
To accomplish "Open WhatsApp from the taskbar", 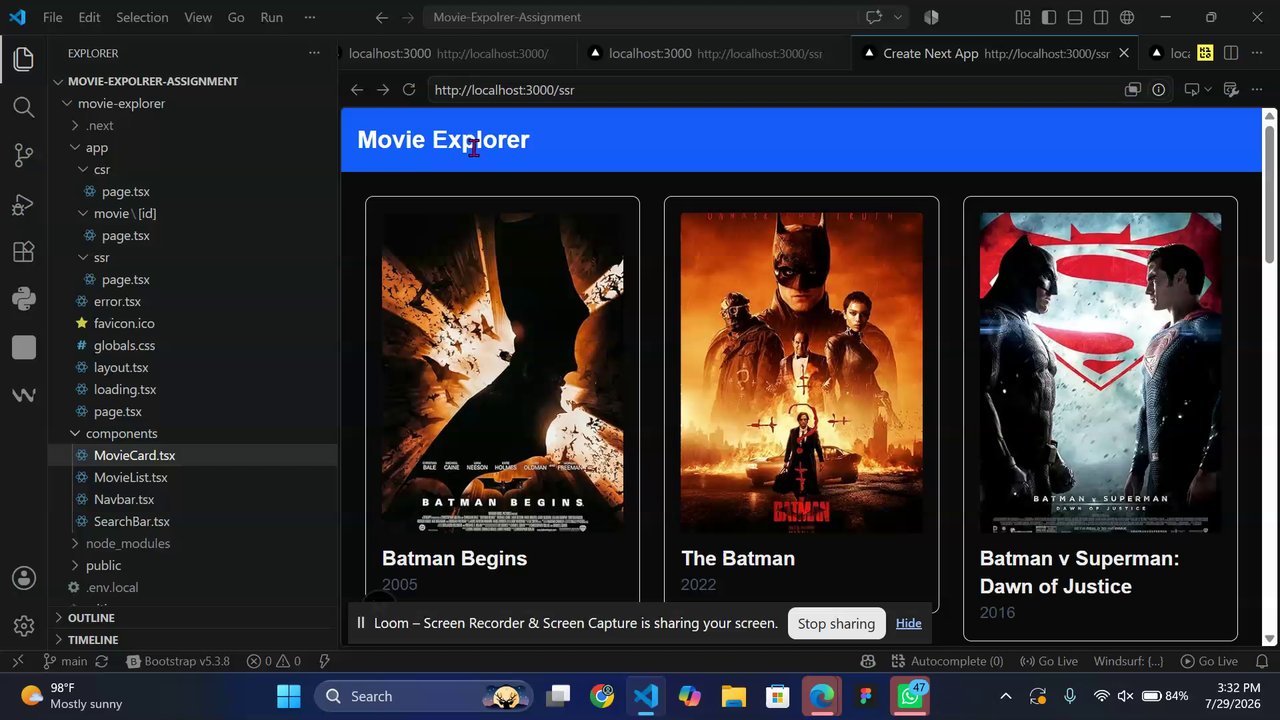I will pos(910,696).
